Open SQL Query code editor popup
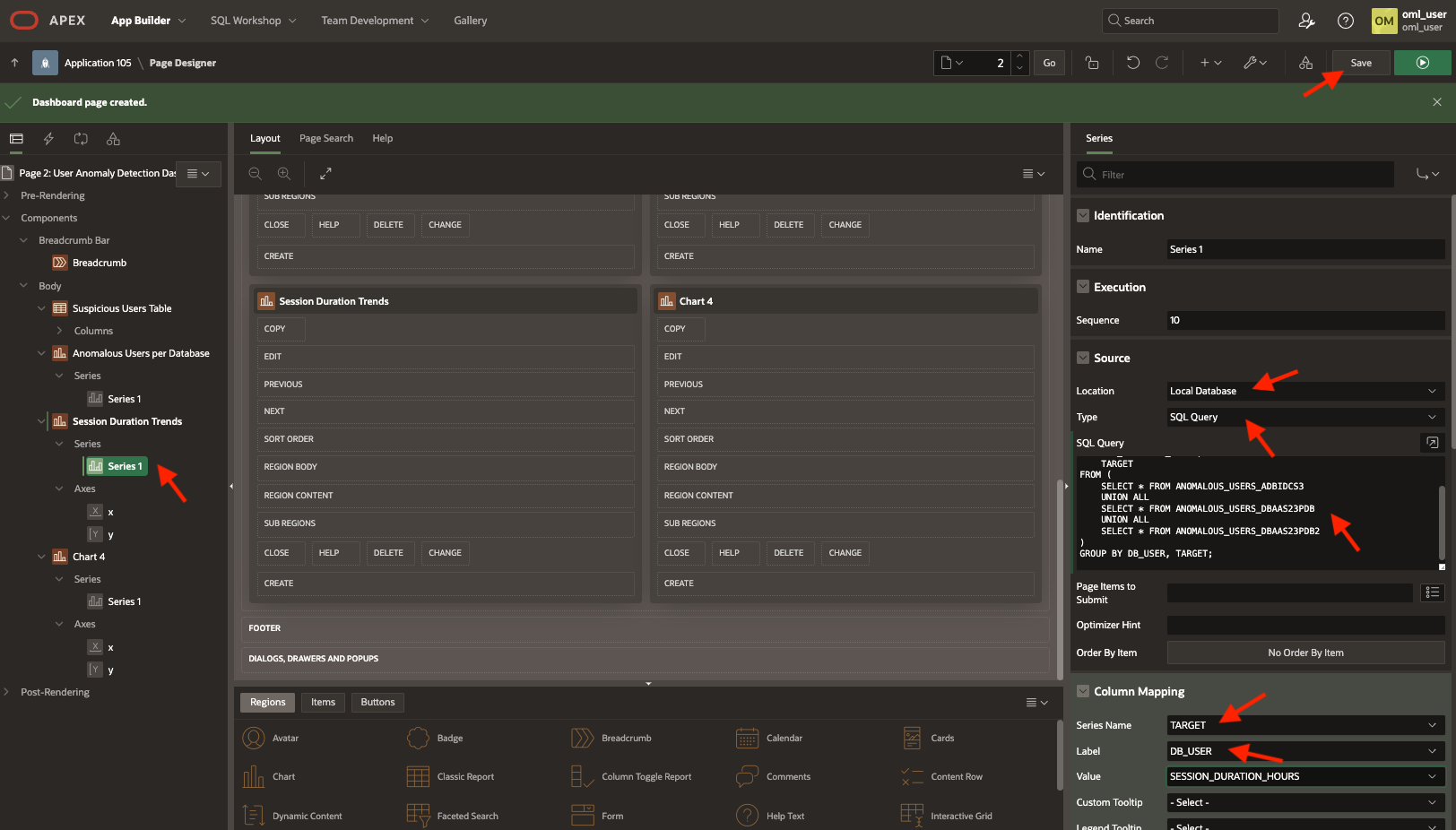The width and height of the screenshot is (1456, 830). click(1433, 443)
